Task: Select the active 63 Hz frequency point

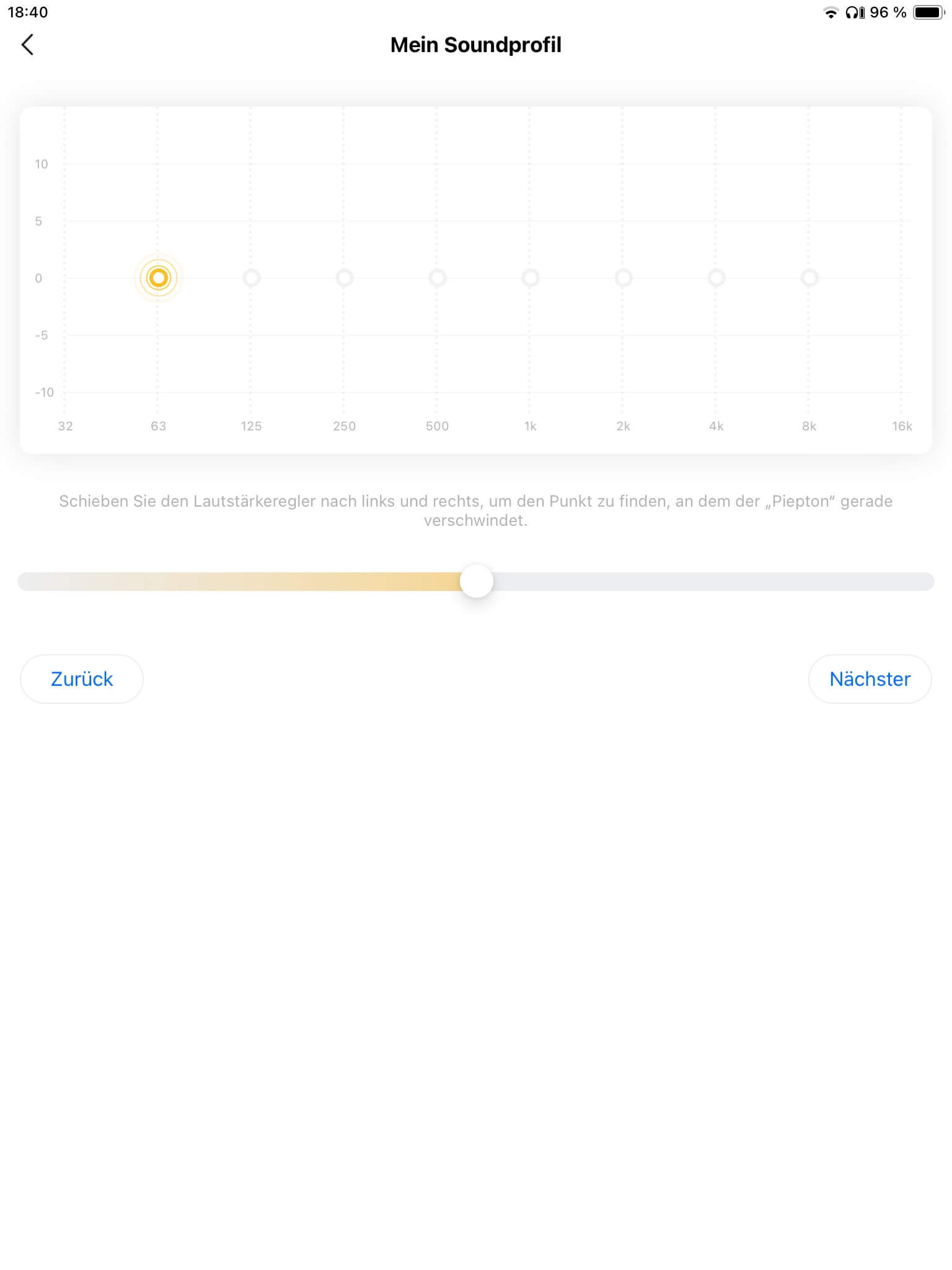Action: pyautogui.click(x=159, y=278)
